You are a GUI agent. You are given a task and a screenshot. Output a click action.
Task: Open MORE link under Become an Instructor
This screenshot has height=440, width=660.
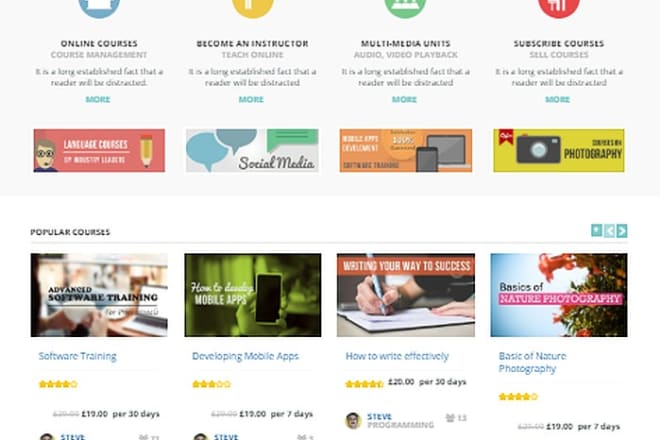(x=251, y=99)
